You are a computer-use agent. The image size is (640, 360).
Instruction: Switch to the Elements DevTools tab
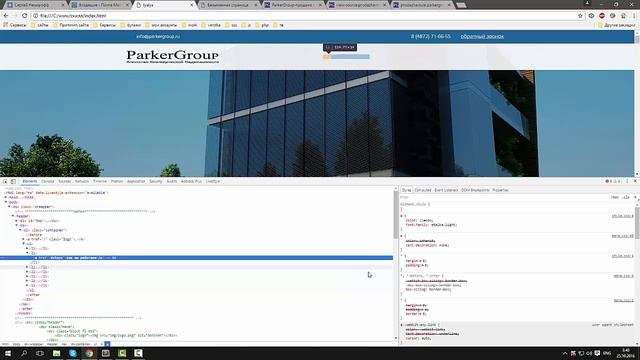29,181
